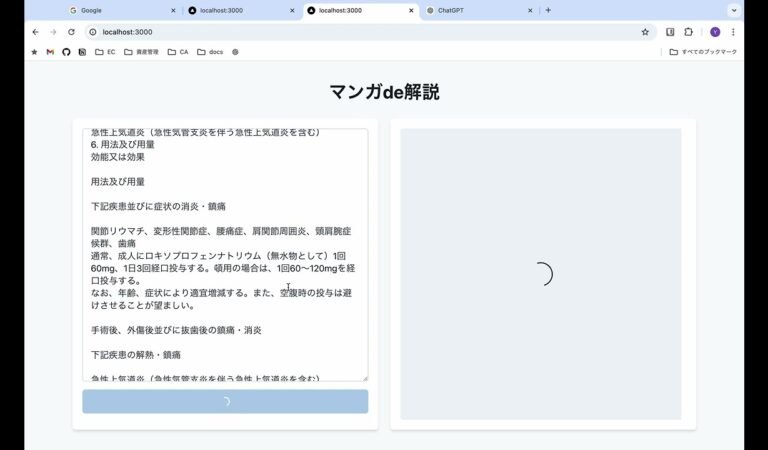The width and height of the screenshot is (768, 450).
Task: Go back to previous page
Action: [35, 32]
